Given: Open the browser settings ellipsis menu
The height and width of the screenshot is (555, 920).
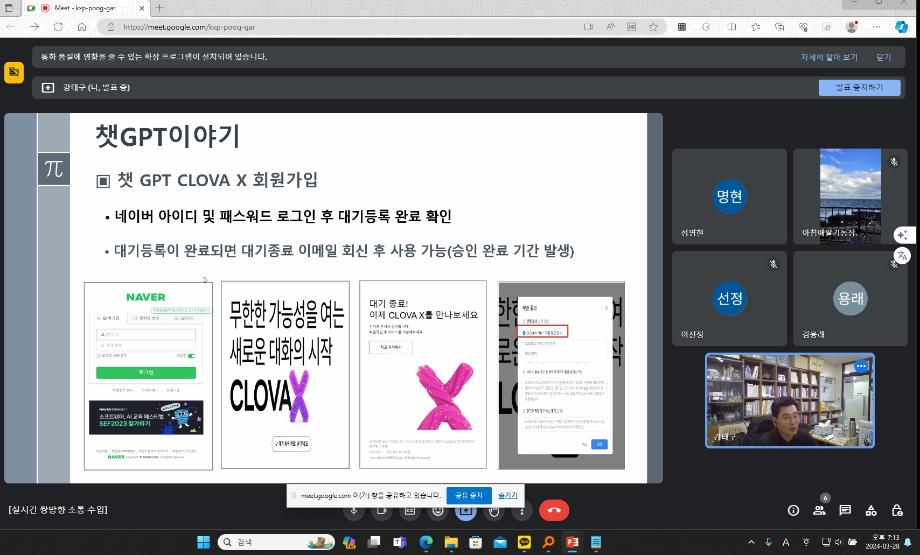Looking at the screenshot, I should (876, 27).
